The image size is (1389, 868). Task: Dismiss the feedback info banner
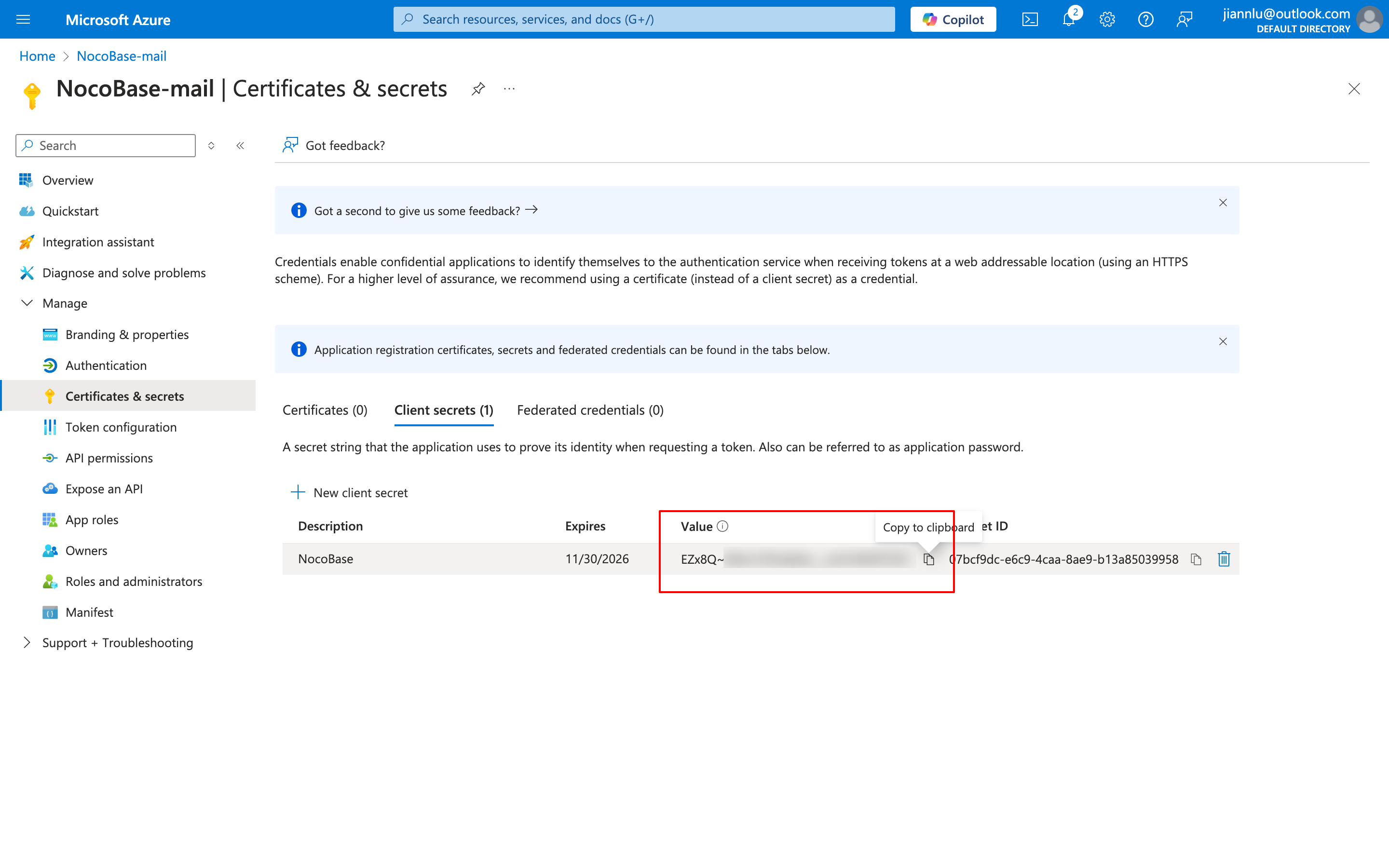[1223, 203]
